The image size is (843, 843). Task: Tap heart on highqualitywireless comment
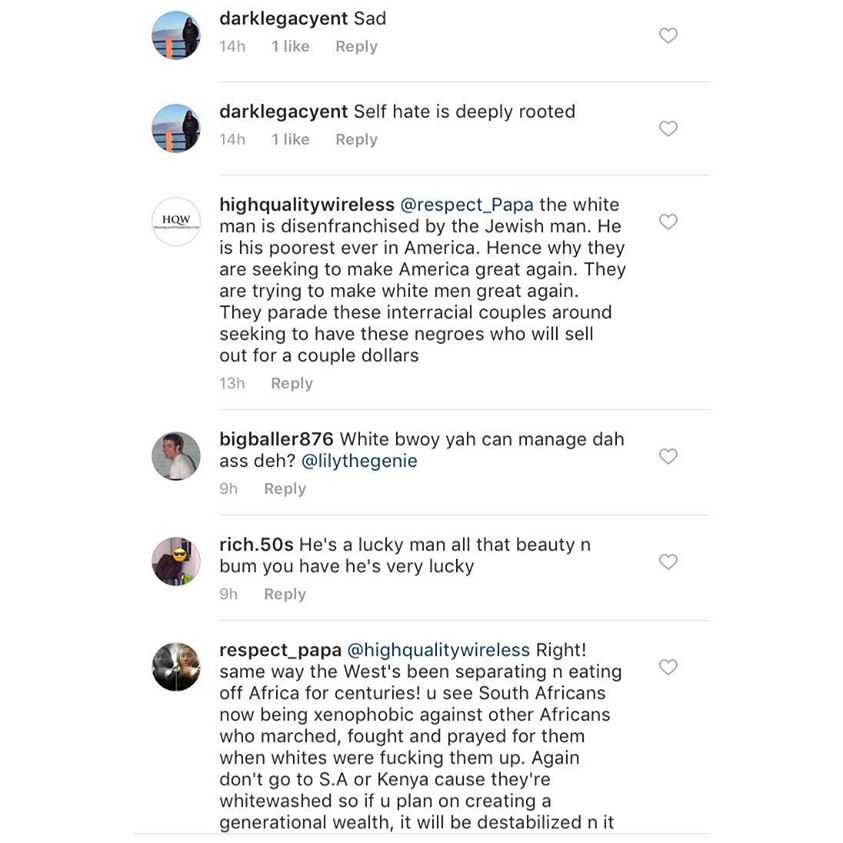click(x=668, y=222)
